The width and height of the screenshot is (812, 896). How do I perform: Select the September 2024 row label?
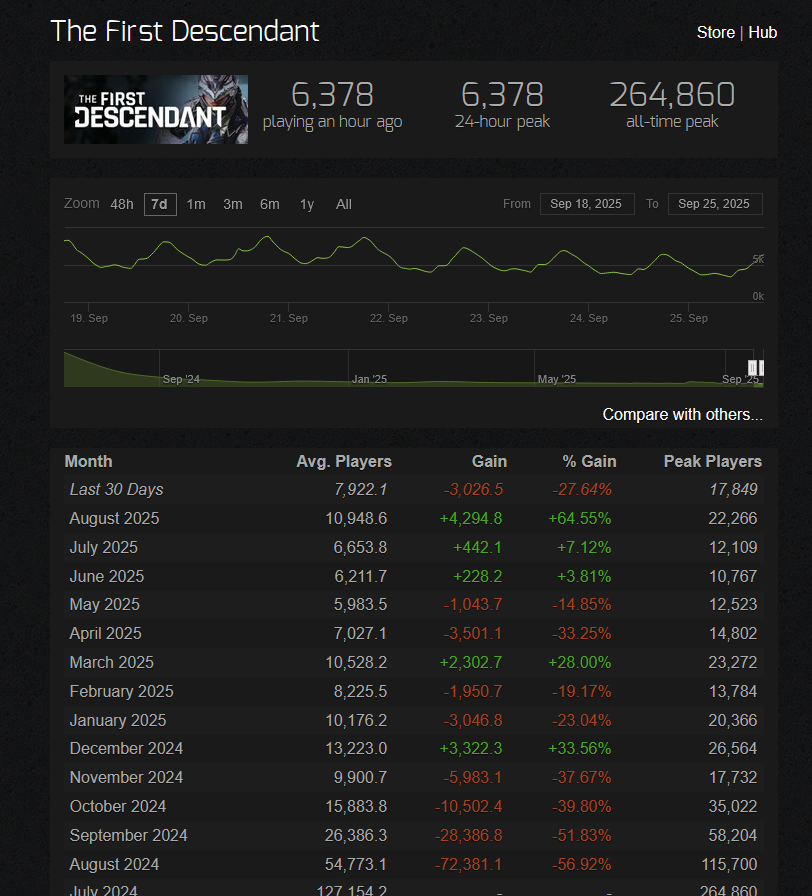pyautogui.click(x=129, y=835)
